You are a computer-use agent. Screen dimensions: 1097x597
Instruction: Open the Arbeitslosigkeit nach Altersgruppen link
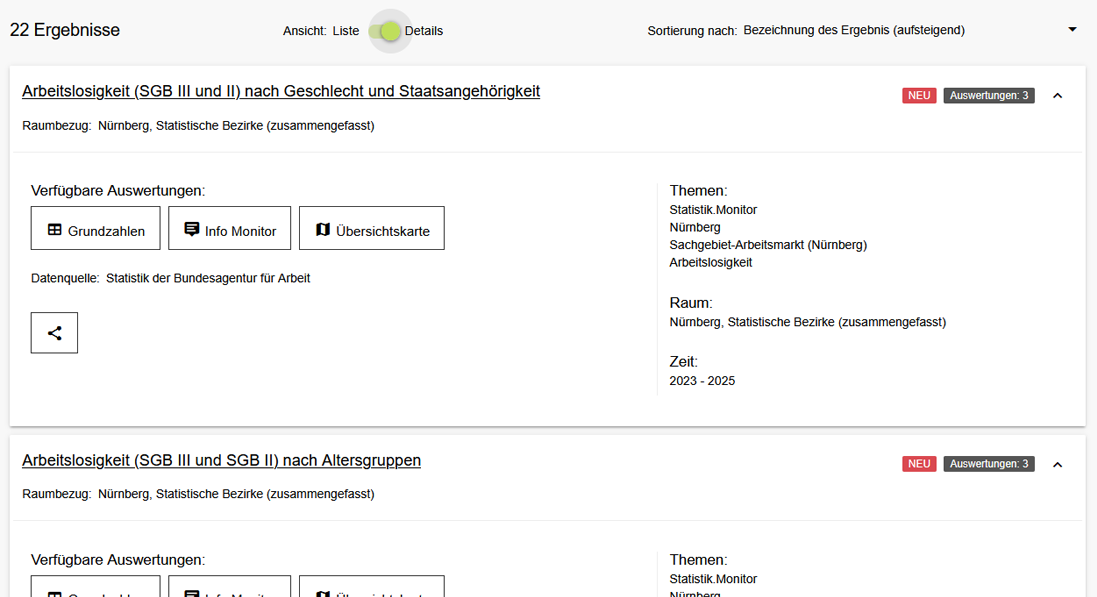pos(221,460)
